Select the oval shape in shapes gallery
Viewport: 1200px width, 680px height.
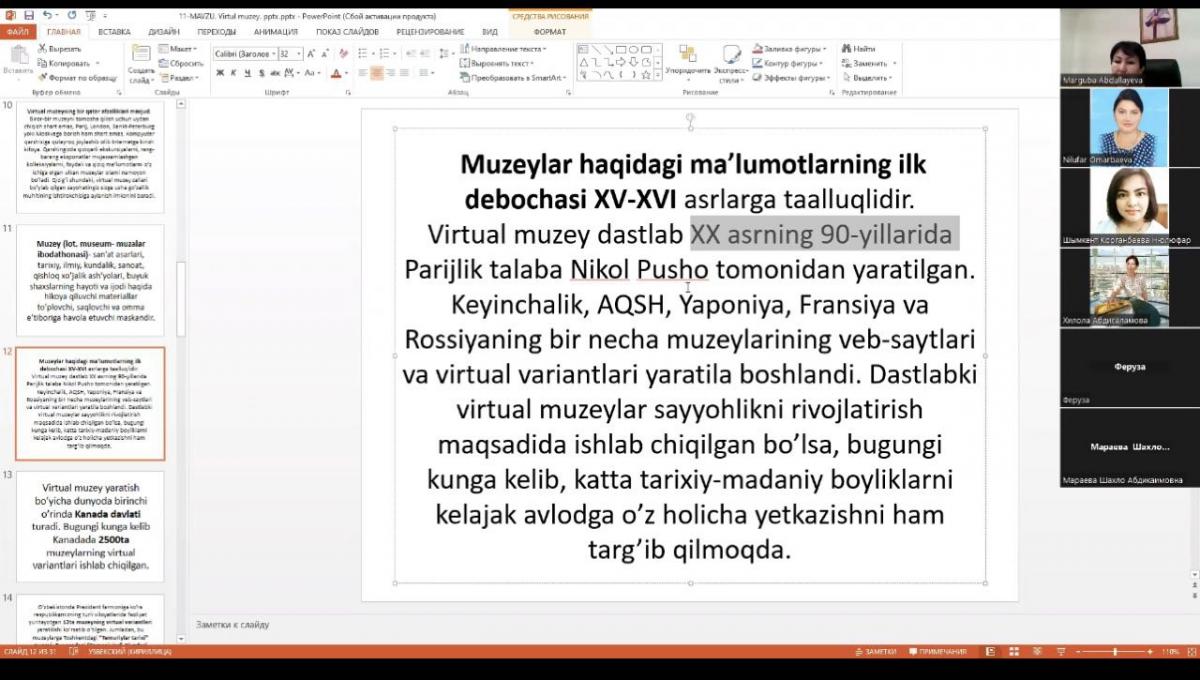tap(634, 48)
